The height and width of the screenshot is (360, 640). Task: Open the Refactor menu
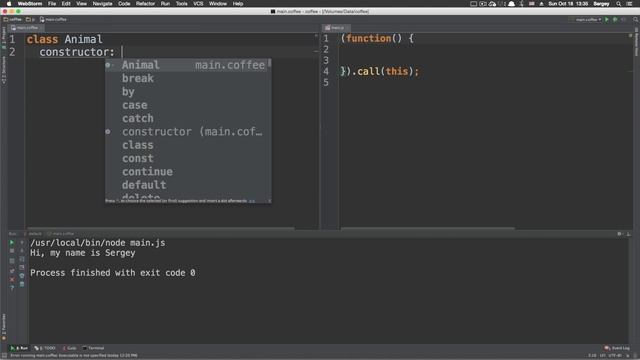pyautogui.click(x=145, y=4)
